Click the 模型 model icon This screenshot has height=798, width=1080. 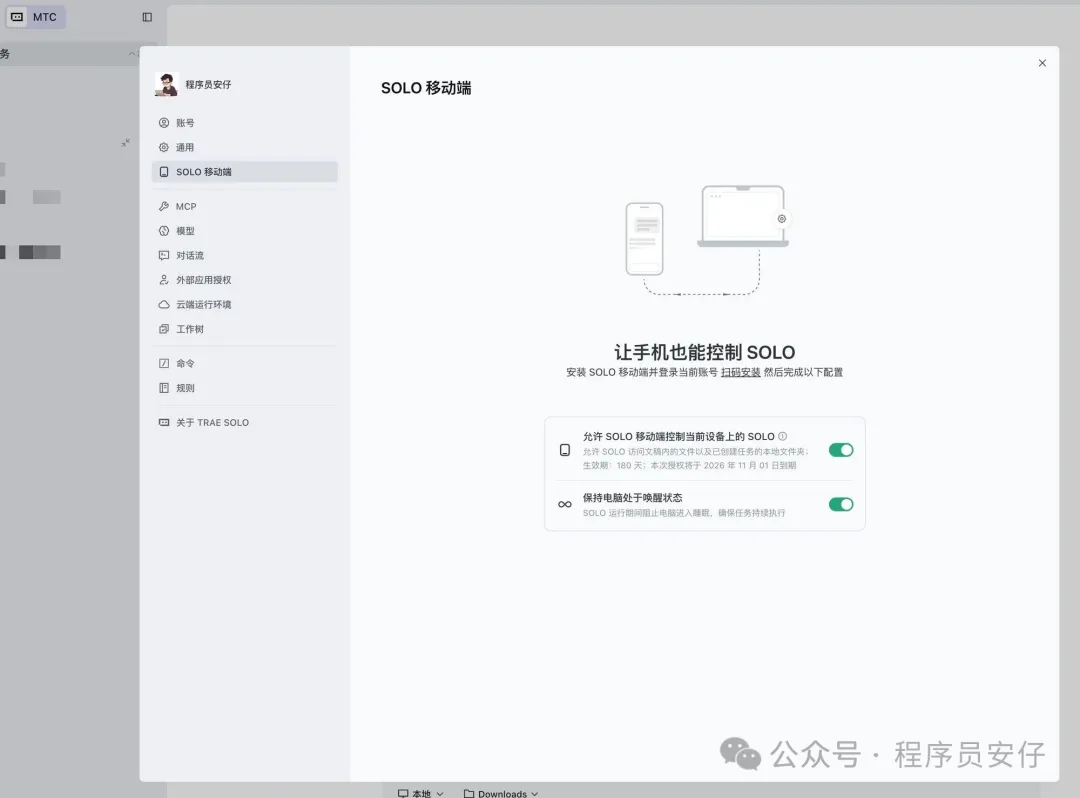pos(164,231)
